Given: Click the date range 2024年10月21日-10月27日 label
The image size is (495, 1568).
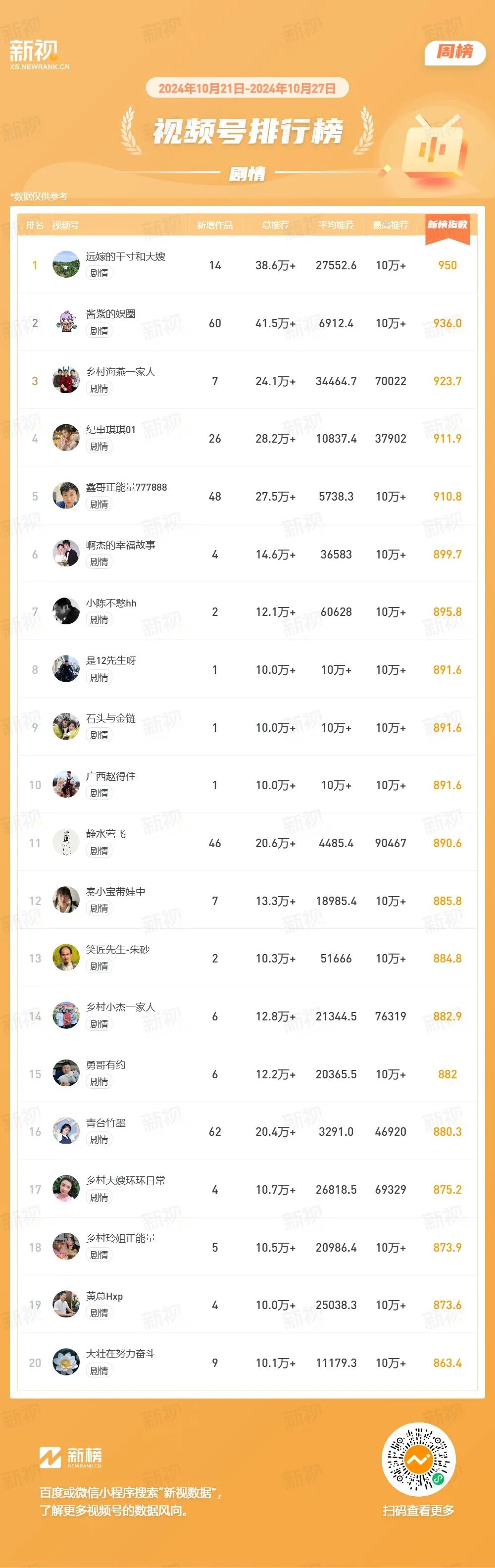Looking at the screenshot, I should [x=247, y=88].
